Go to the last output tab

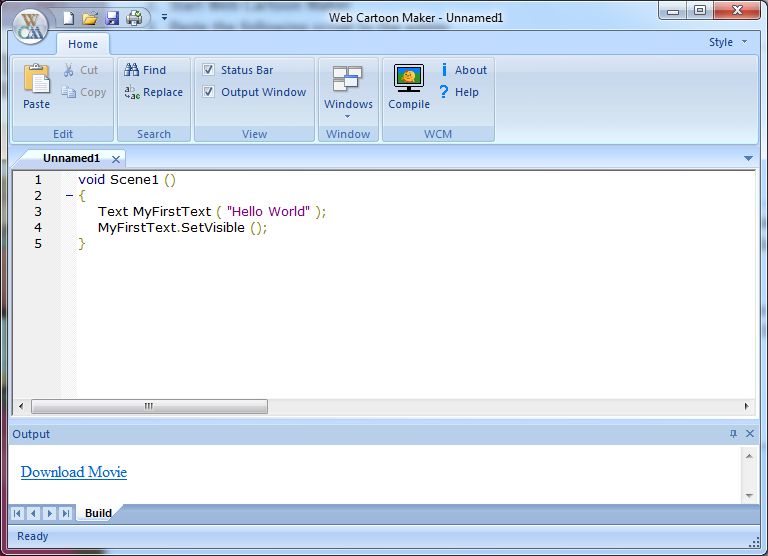coord(66,513)
